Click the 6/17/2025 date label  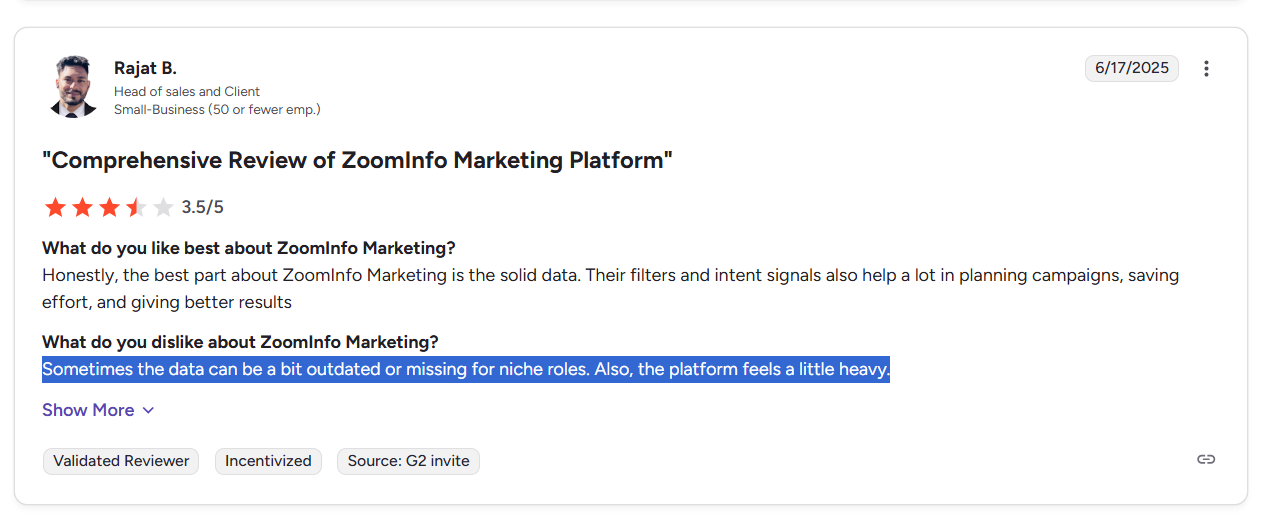pyautogui.click(x=1132, y=68)
